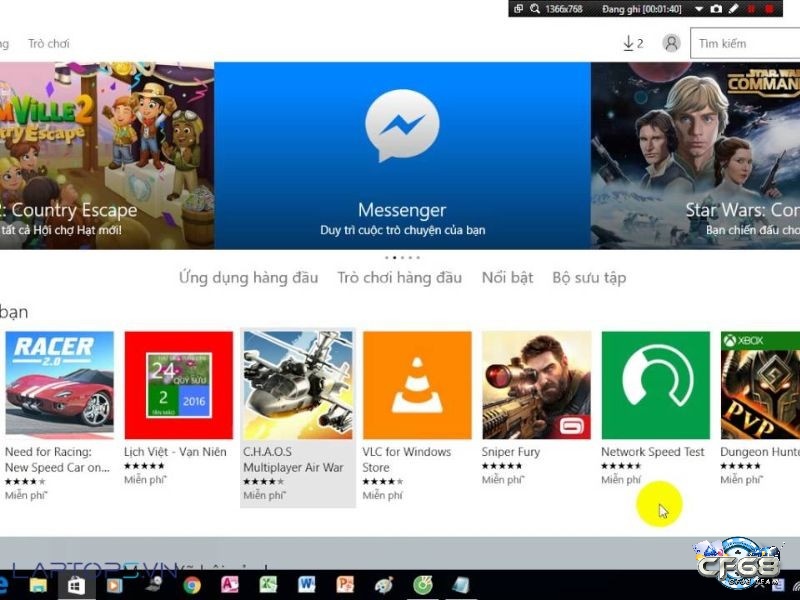Open the VLC for Windows Store app

pos(417,416)
